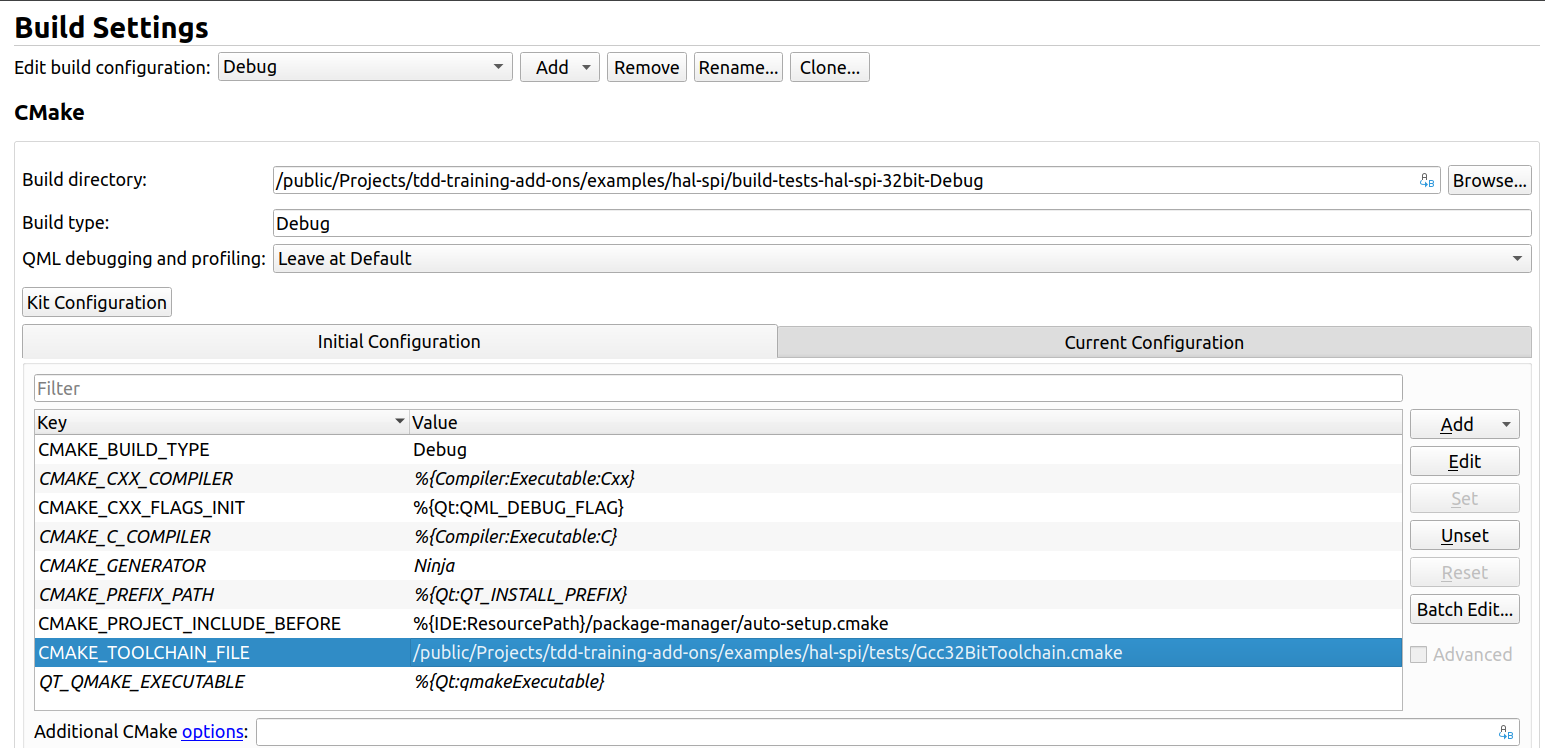Expand the Add build configuration menu
The height and width of the screenshot is (748, 1545).
point(559,67)
